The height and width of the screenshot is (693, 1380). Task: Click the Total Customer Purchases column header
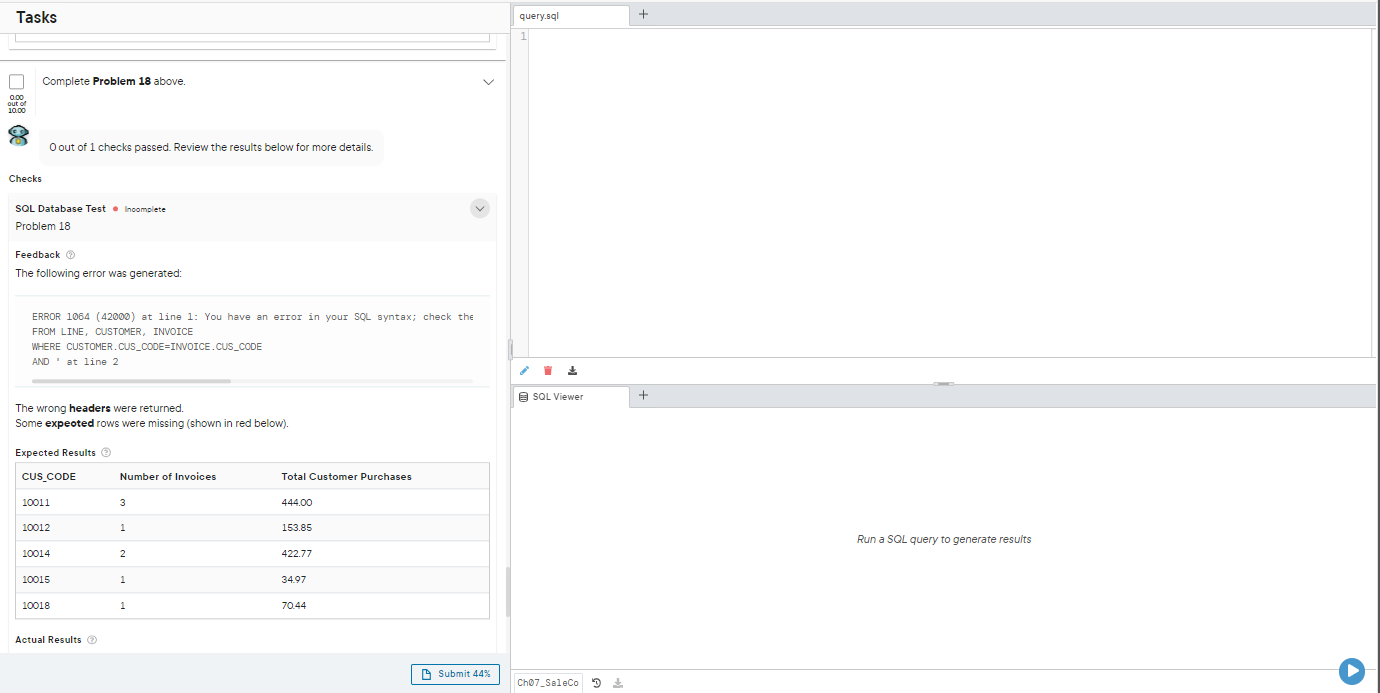pos(347,477)
